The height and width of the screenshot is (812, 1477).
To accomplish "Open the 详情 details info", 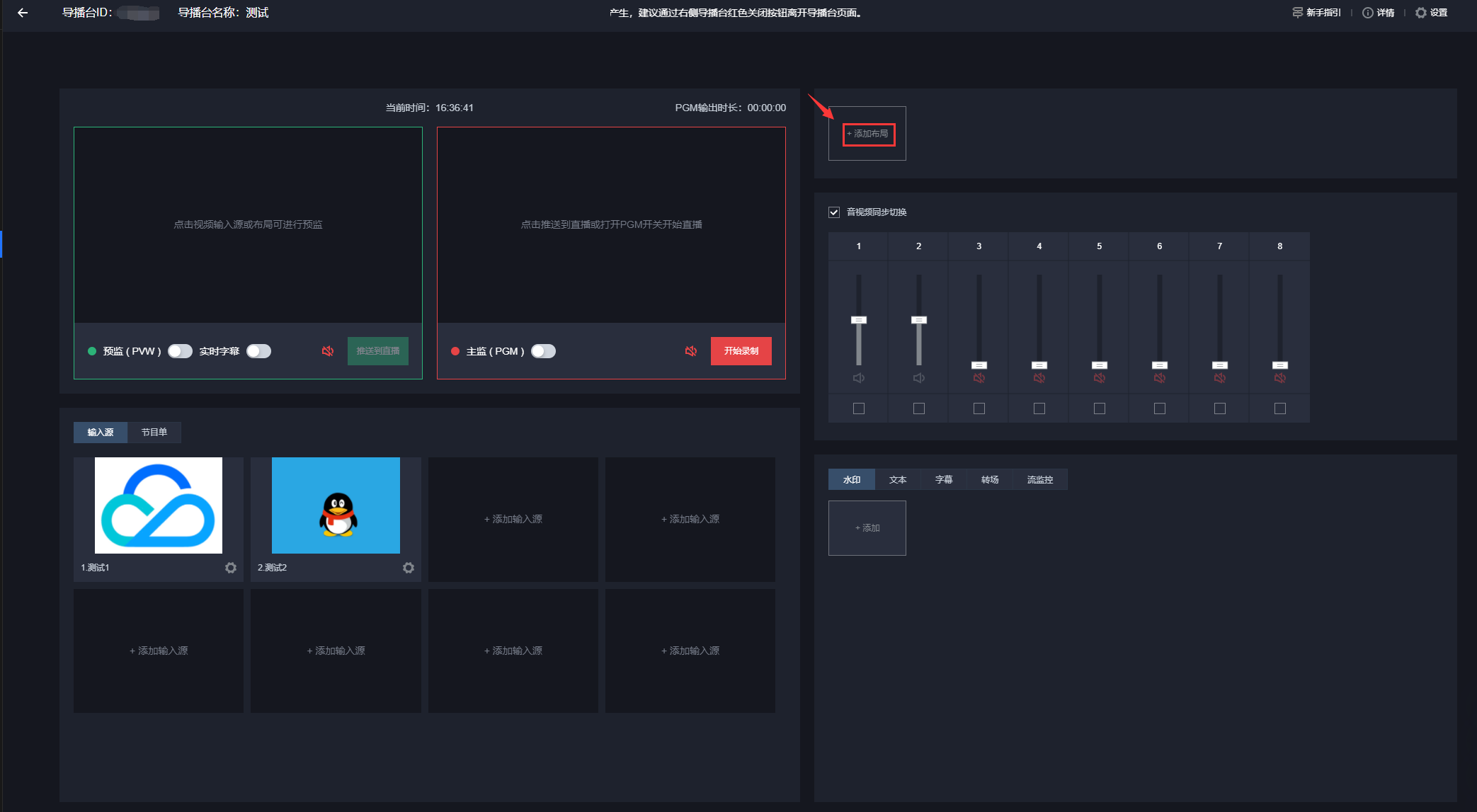I will (x=1379, y=13).
